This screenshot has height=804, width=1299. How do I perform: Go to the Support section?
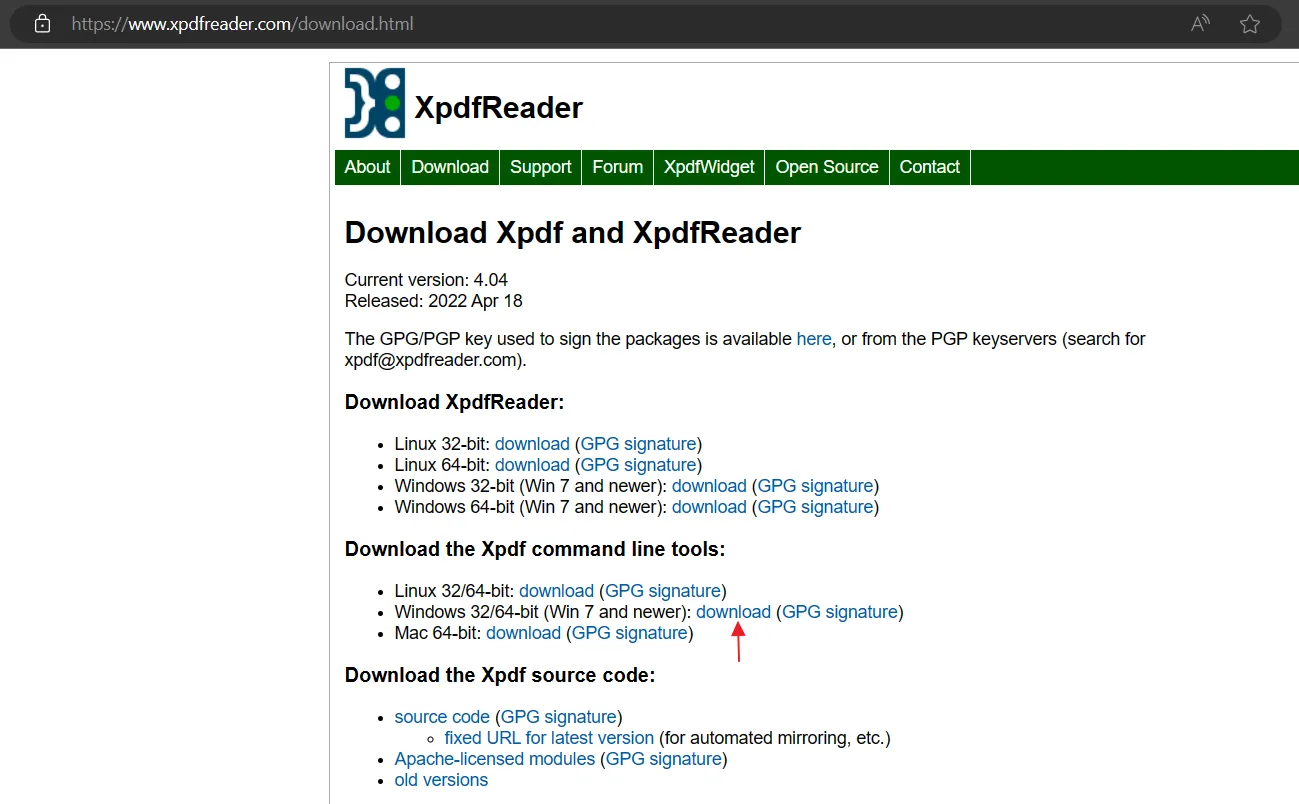[540, 167]
